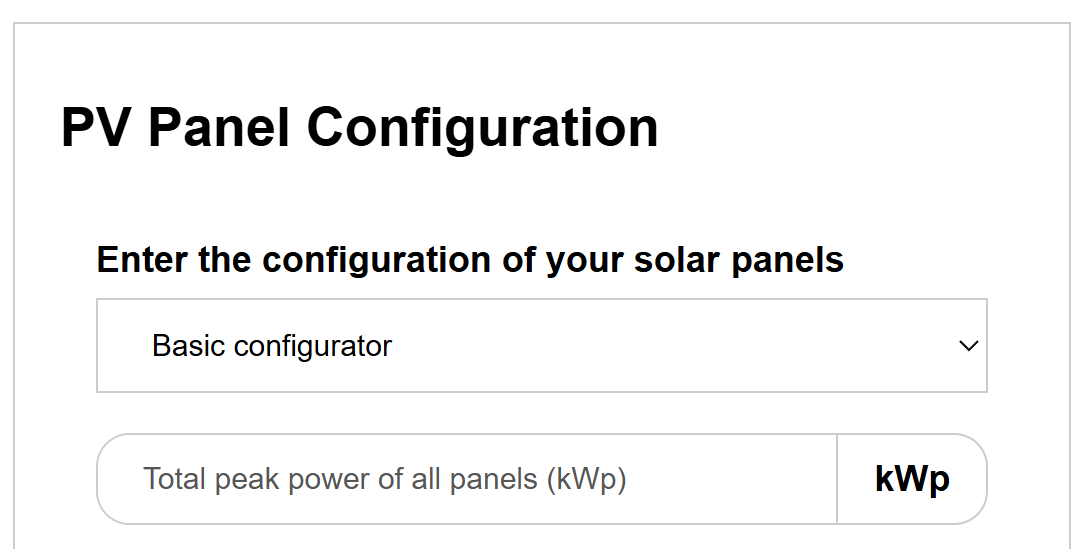Click the 'Basic configurator' option text
This screenshot has height=549, width=1086.
point(272,346)
